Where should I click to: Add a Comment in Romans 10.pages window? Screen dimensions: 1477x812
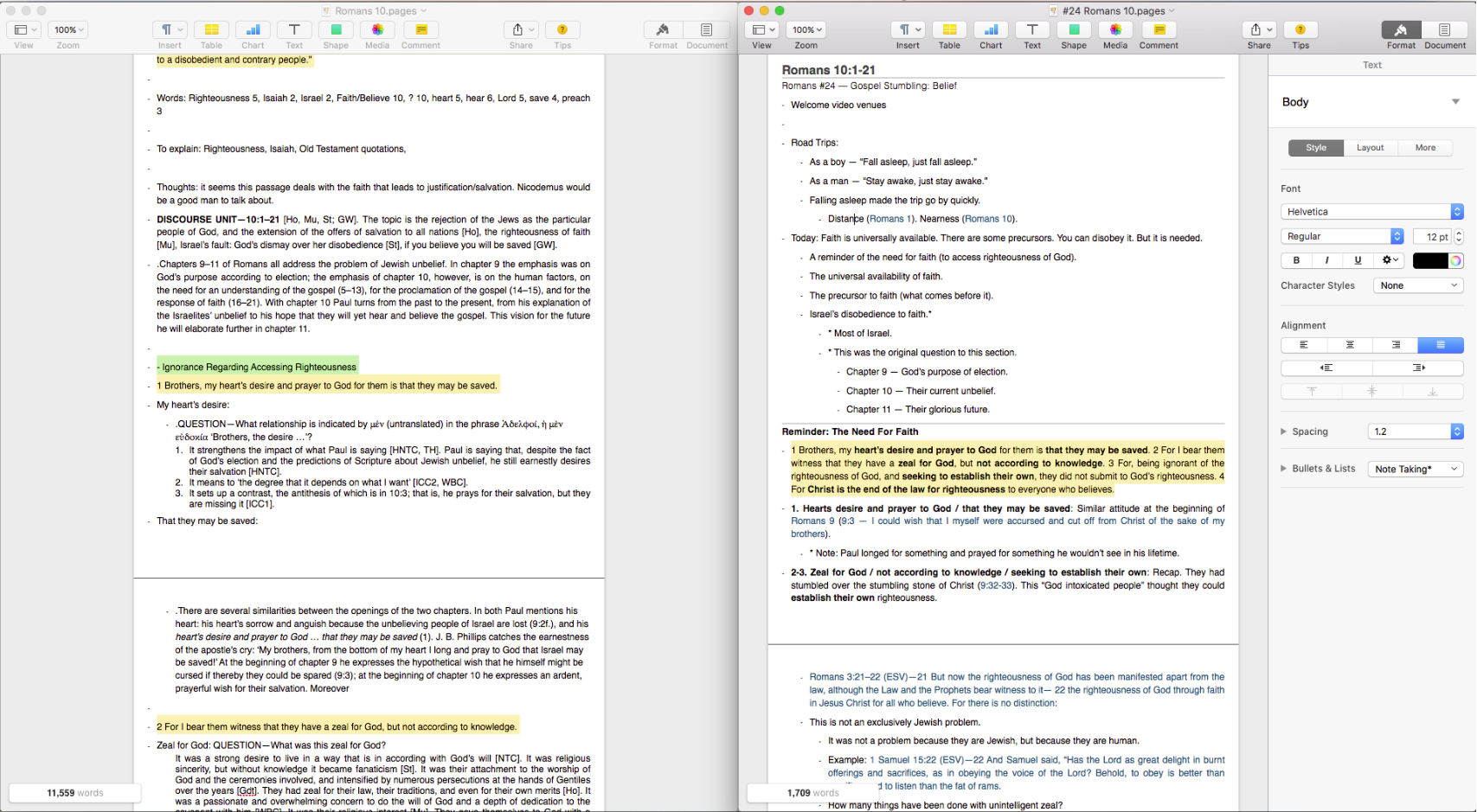click(421, 29)
